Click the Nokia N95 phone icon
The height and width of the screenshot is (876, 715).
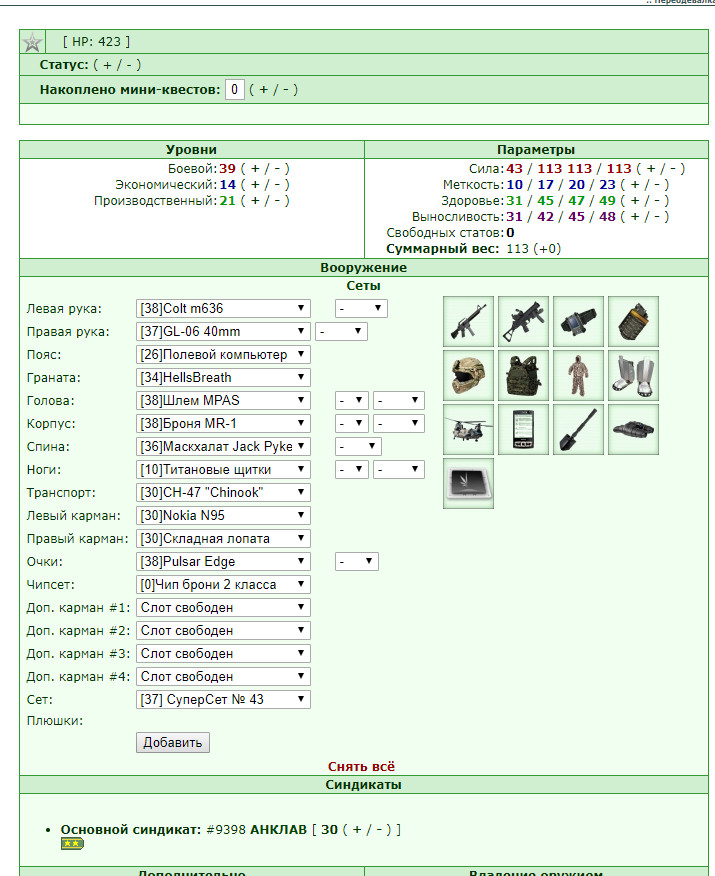[523, 430]
